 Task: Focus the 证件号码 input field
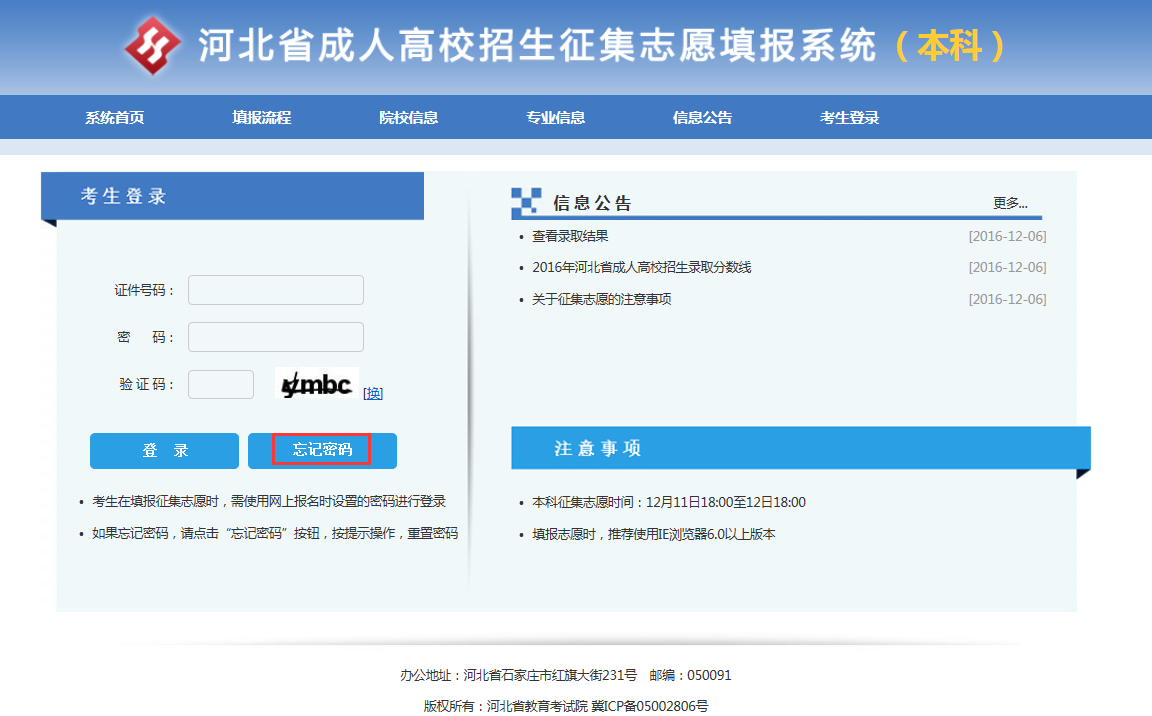coord(276,290)
